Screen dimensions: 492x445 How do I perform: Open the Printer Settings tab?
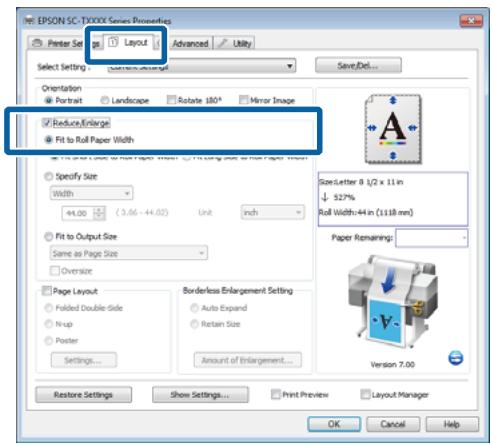65,43
